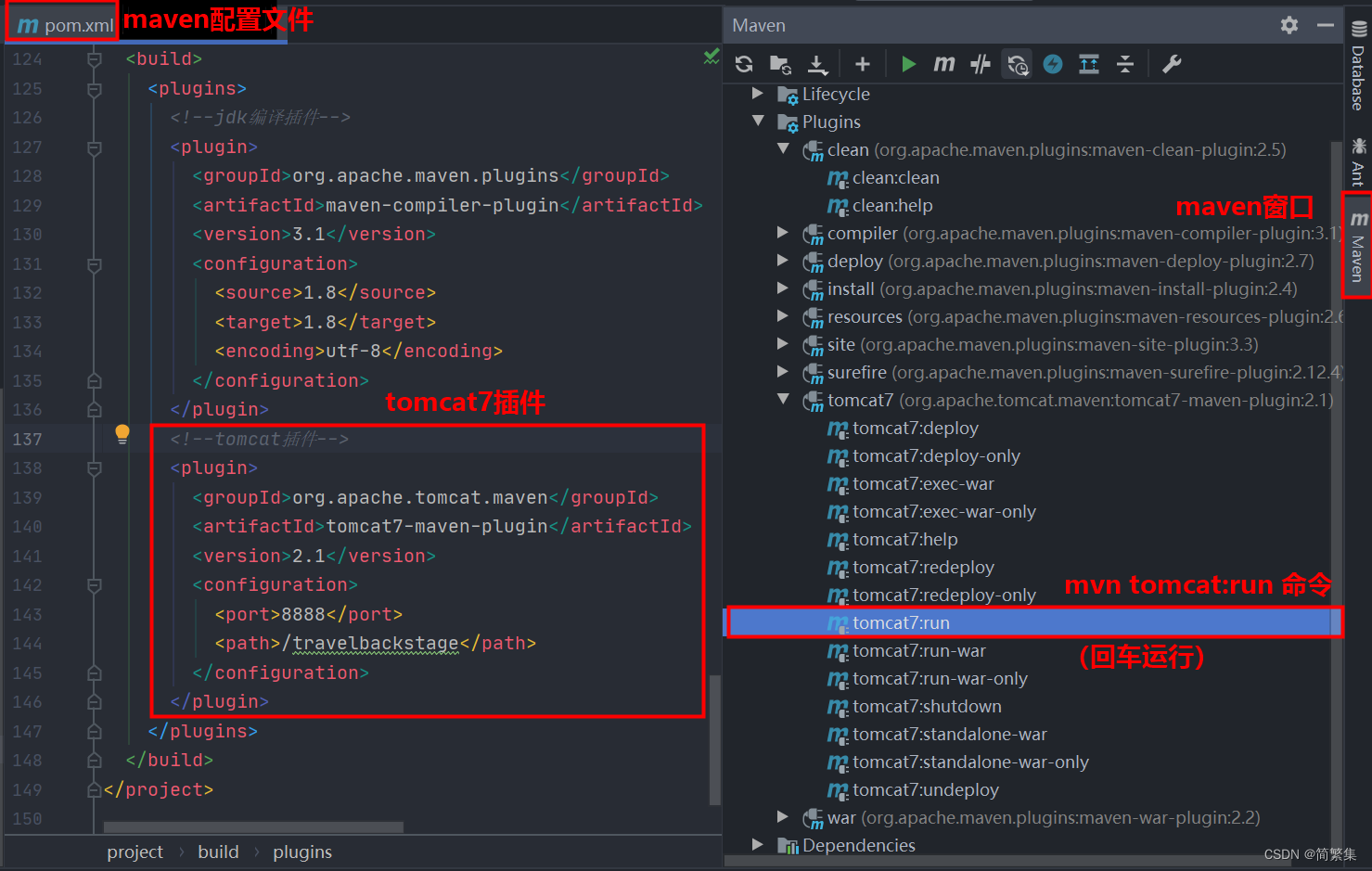
Task: Select the tomcat7:run-war goal
Action: pyautogui.click(x=919, y=650)
